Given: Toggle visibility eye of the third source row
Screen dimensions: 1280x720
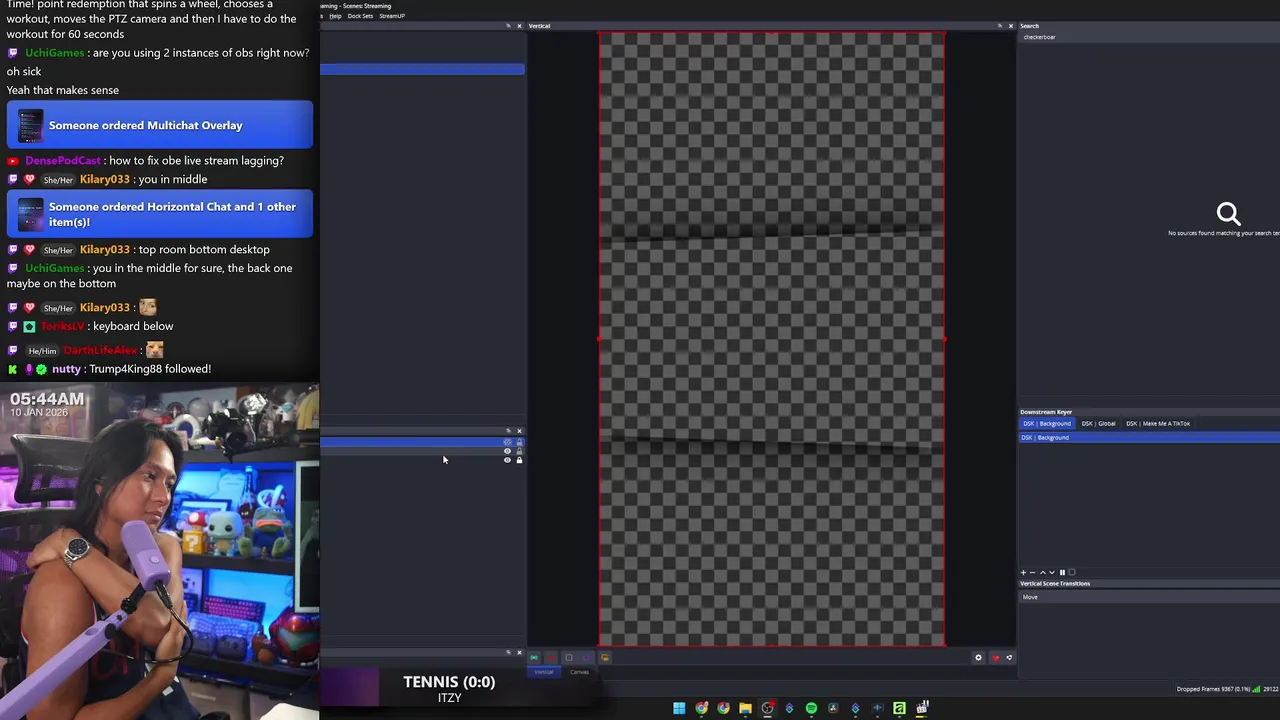Looking at the screenshot, I should coord(507,460).
